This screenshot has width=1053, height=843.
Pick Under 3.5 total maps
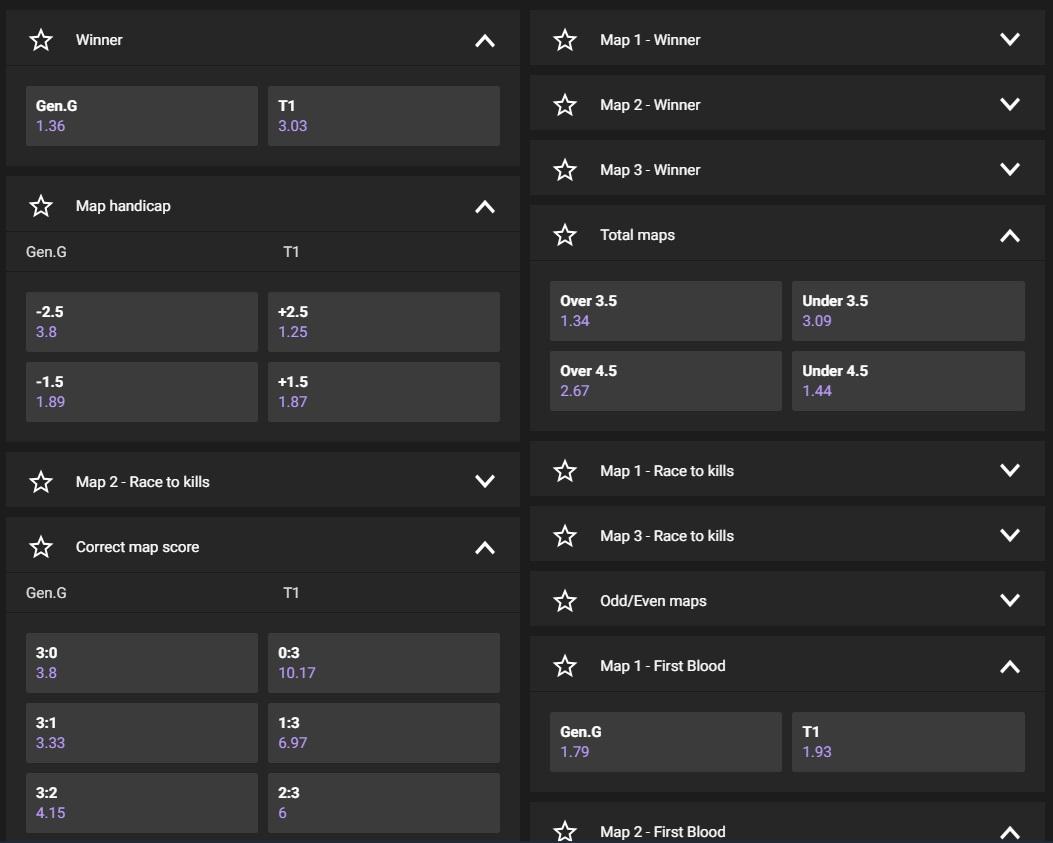click(x=909, y=311)
